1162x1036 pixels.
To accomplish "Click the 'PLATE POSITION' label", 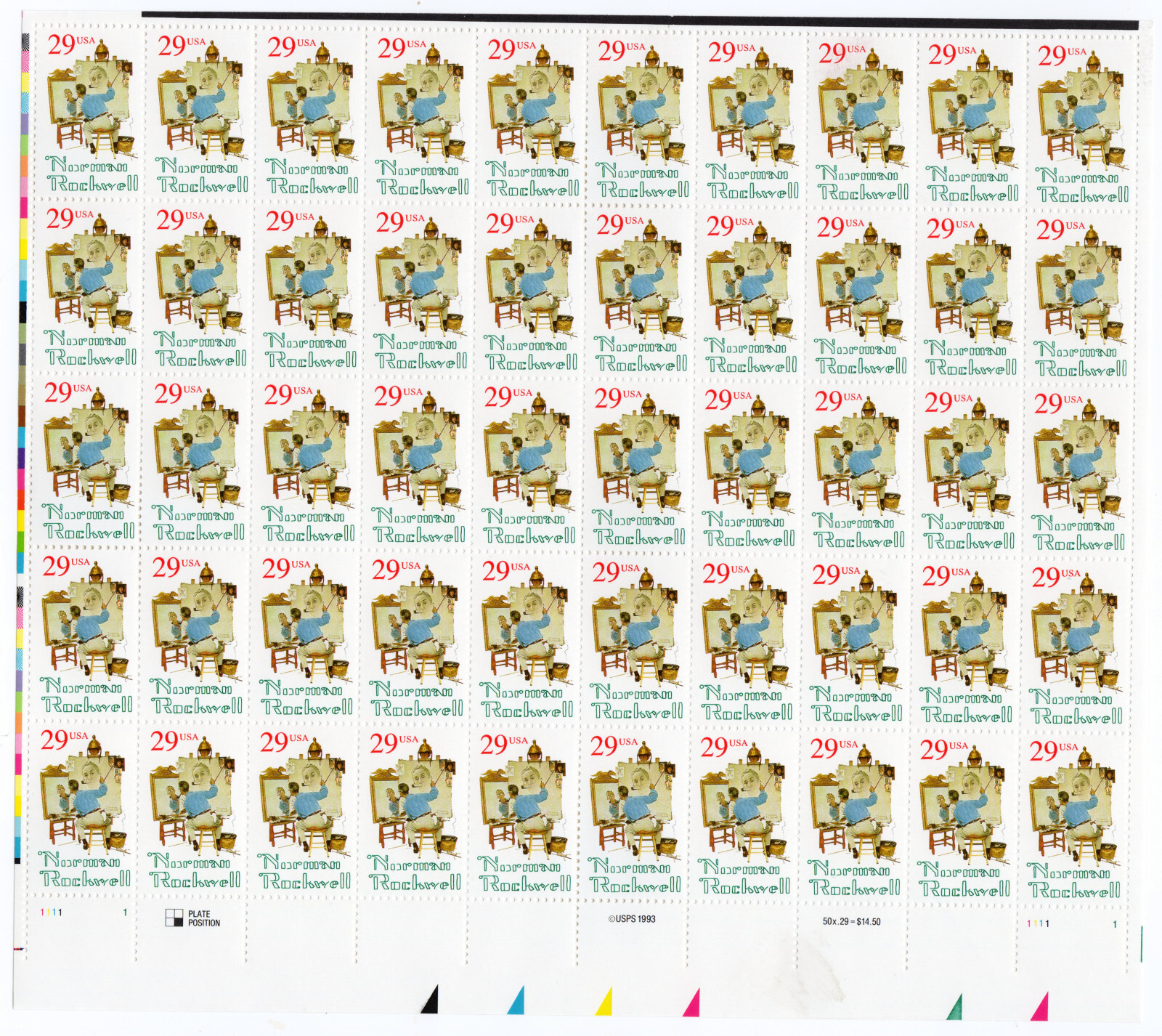I will pos(203,918).
